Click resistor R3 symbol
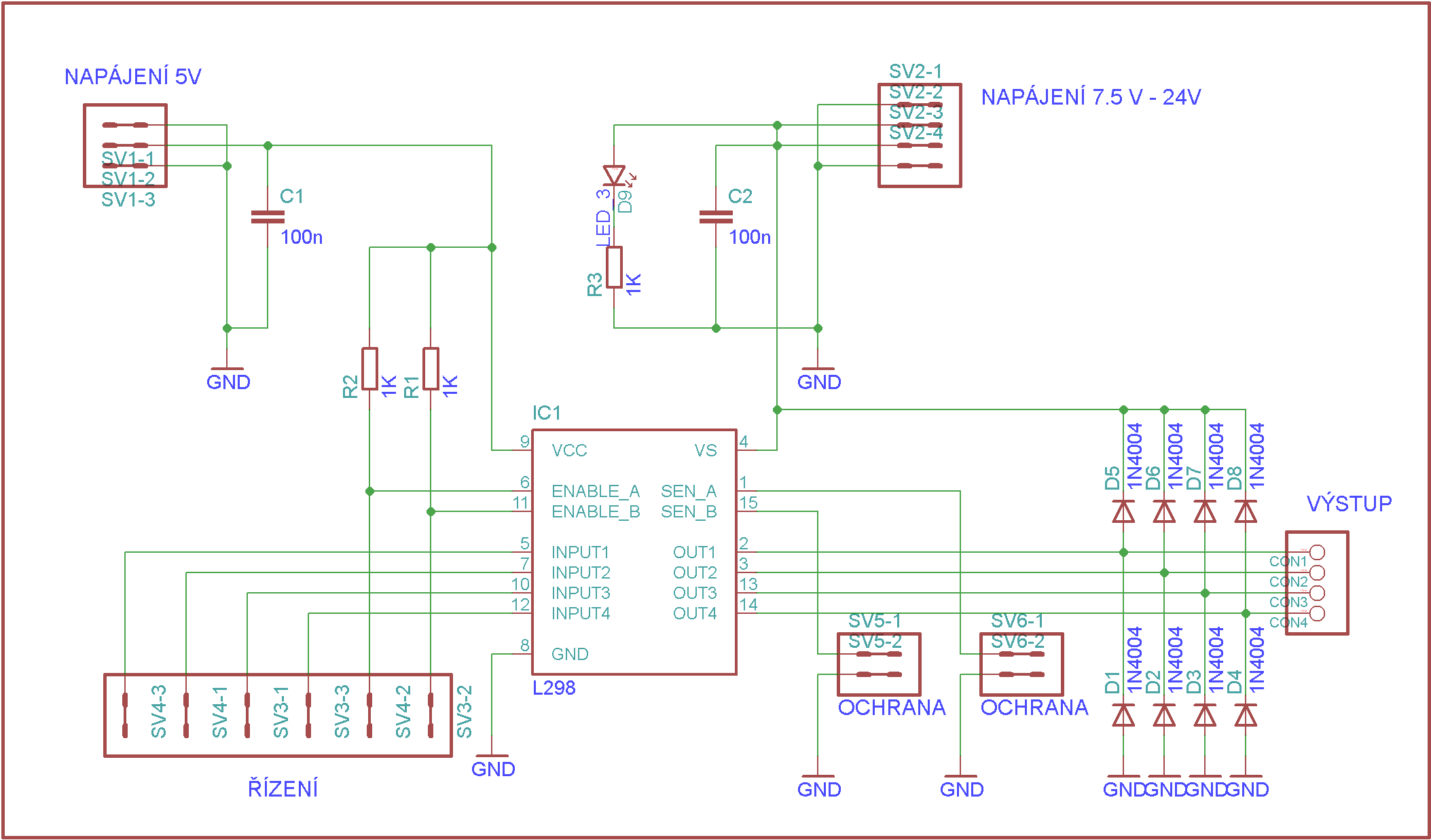Image resolution: width=1431 pixels, height=840 pixels. (x=614, y=267)
